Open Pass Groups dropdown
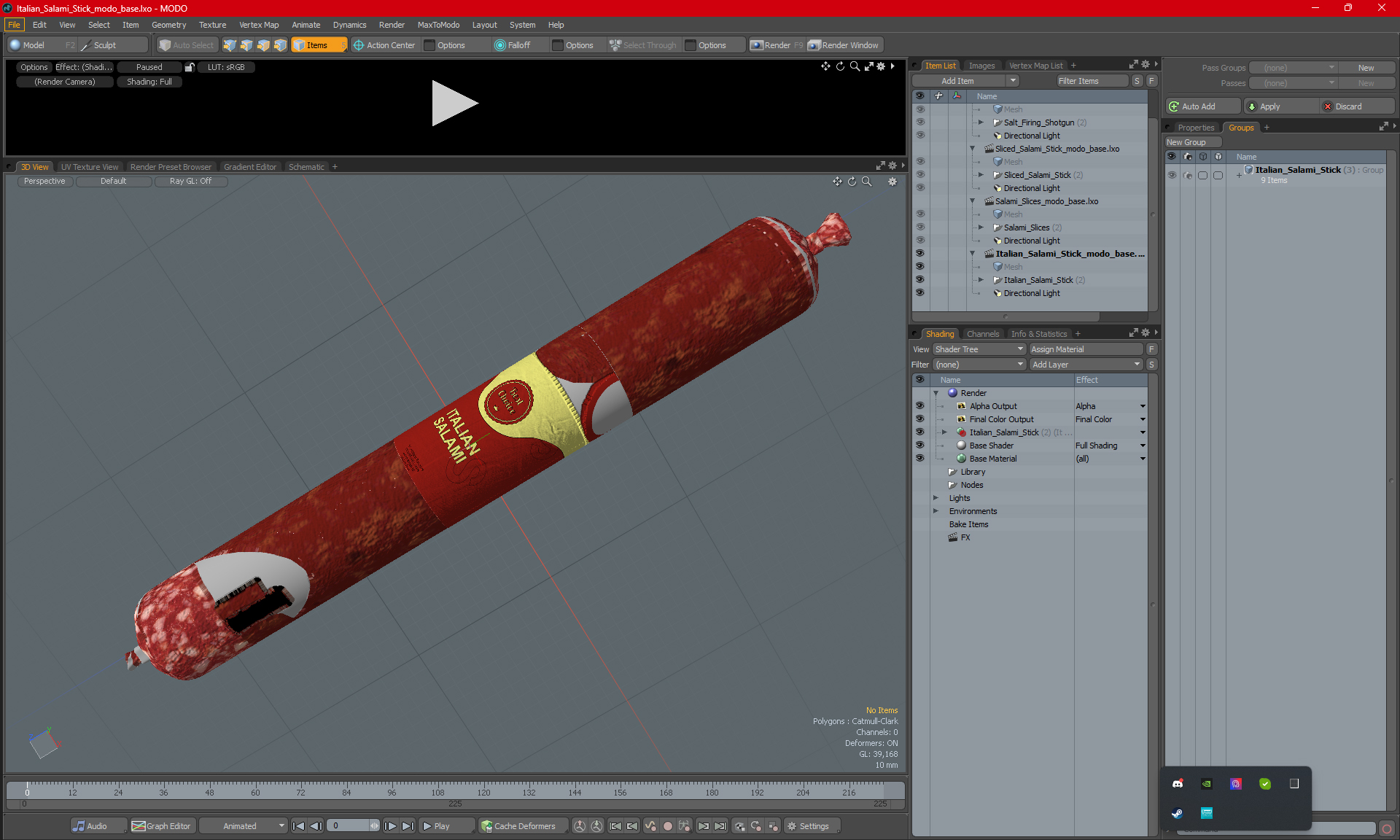 1294,68
